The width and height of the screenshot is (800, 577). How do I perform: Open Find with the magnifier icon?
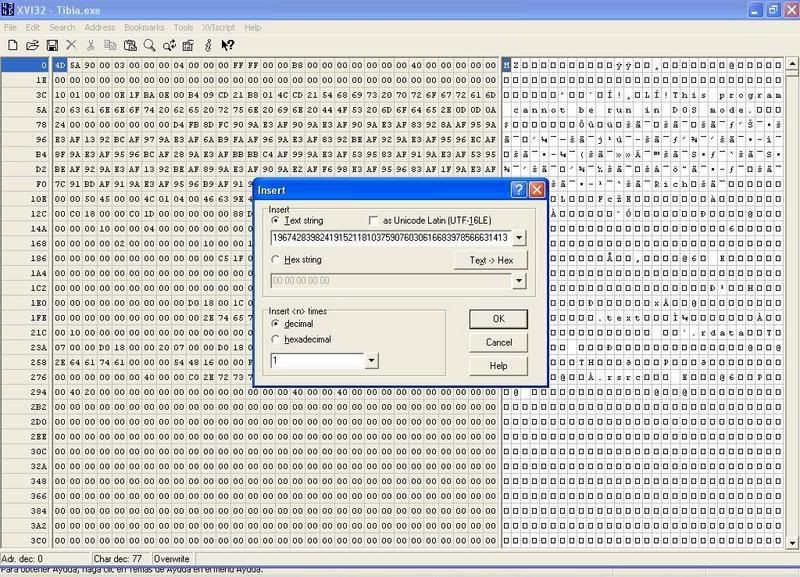149,45
